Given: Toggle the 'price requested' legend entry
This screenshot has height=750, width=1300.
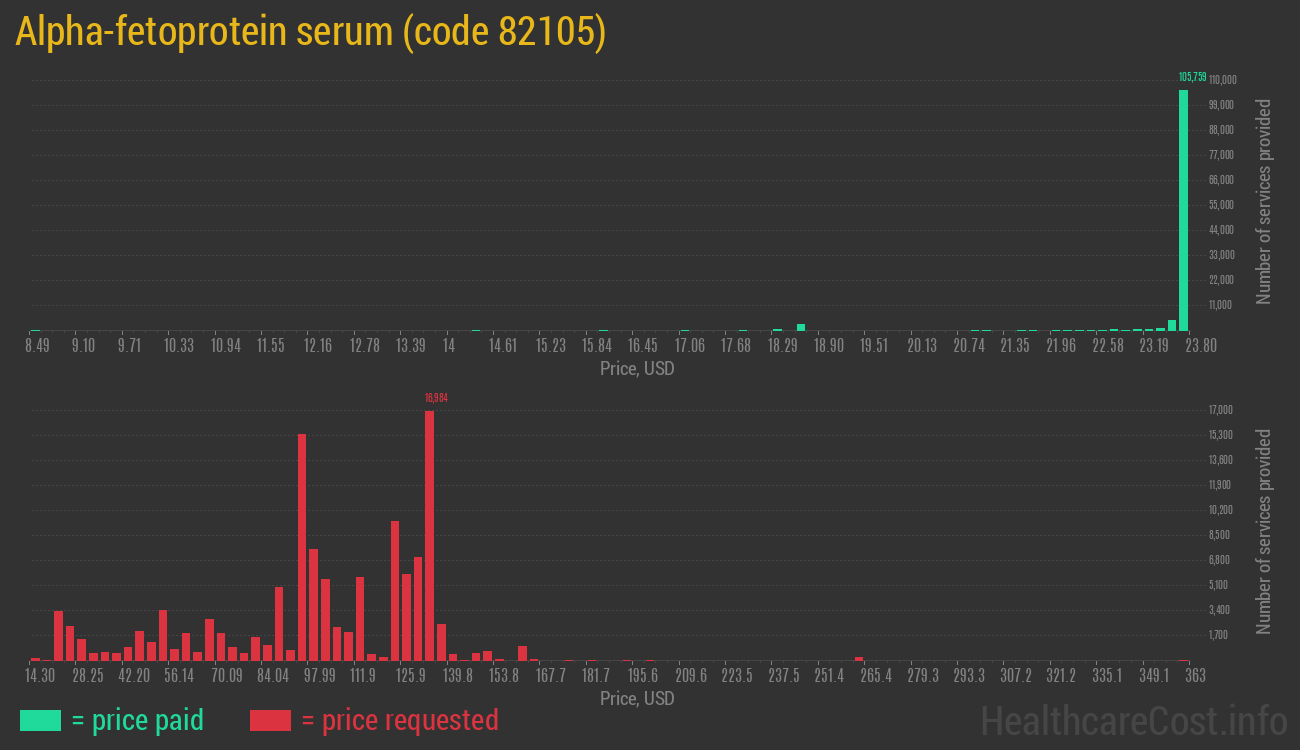Looking at the screenshot, I should pyautogui.click(x=410, y=720).
